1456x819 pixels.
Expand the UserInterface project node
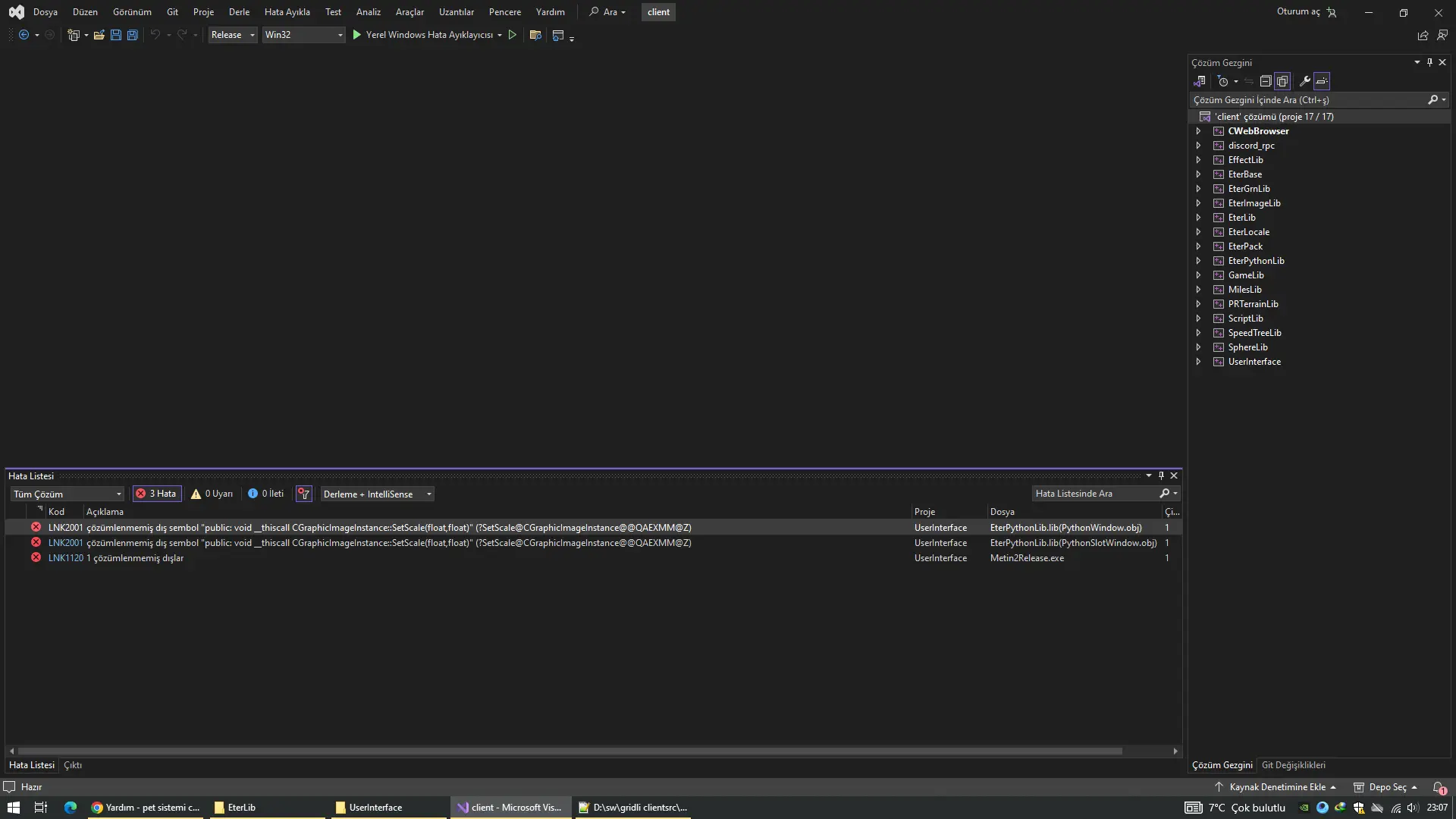click(x=1198, y=362)
